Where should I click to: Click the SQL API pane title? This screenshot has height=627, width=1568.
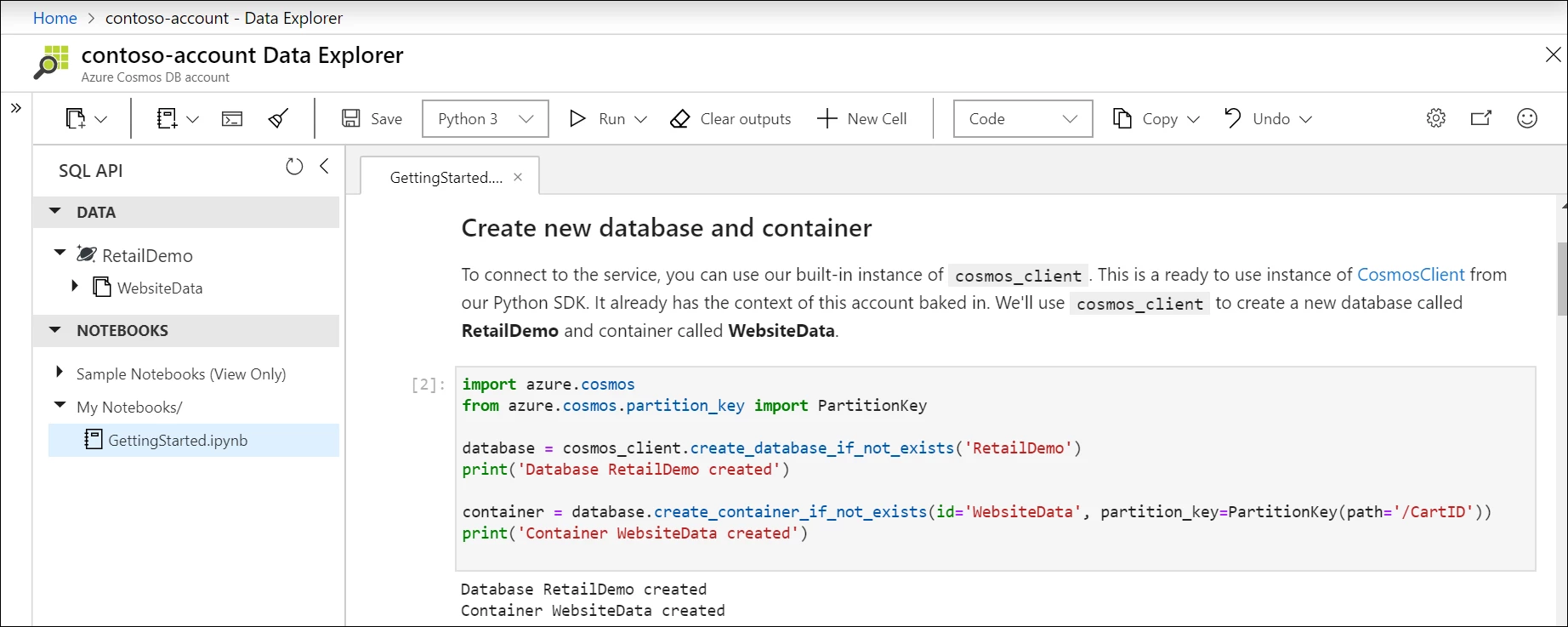[90, 170]
